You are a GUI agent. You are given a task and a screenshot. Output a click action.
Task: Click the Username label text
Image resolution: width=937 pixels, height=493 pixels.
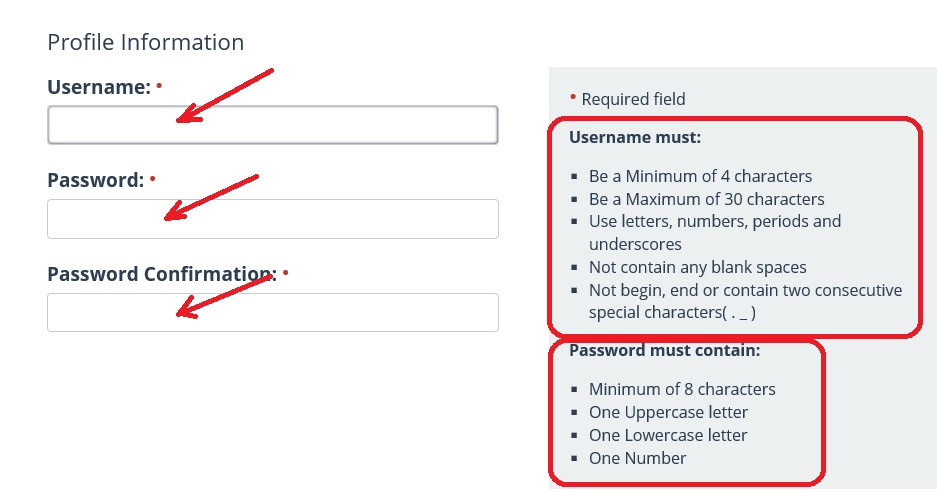pos(98,87)
